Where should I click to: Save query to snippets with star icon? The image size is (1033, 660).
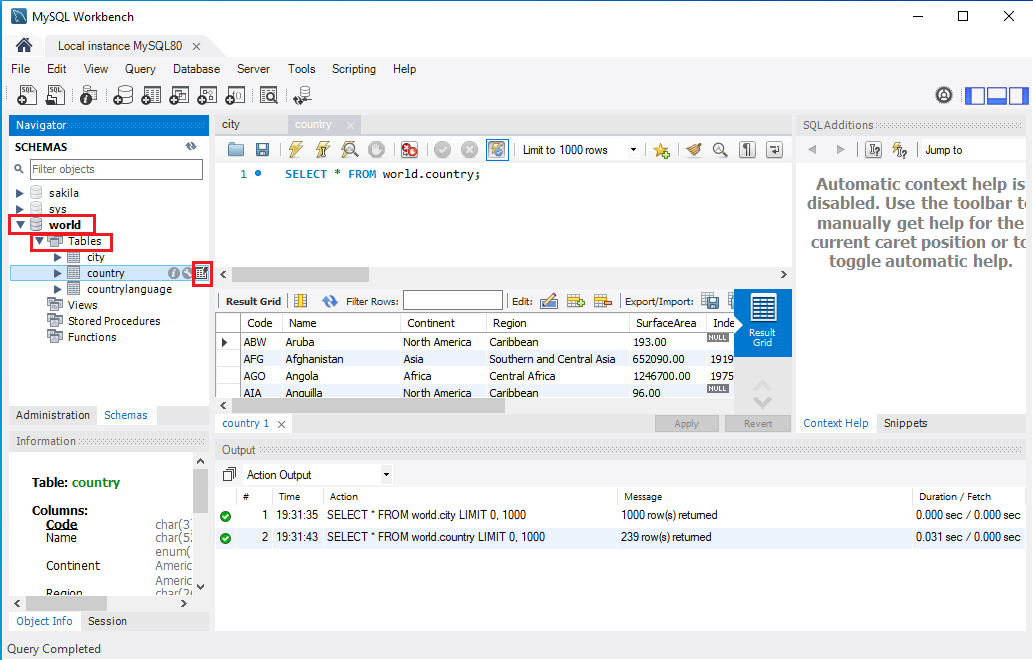(661, 151)
